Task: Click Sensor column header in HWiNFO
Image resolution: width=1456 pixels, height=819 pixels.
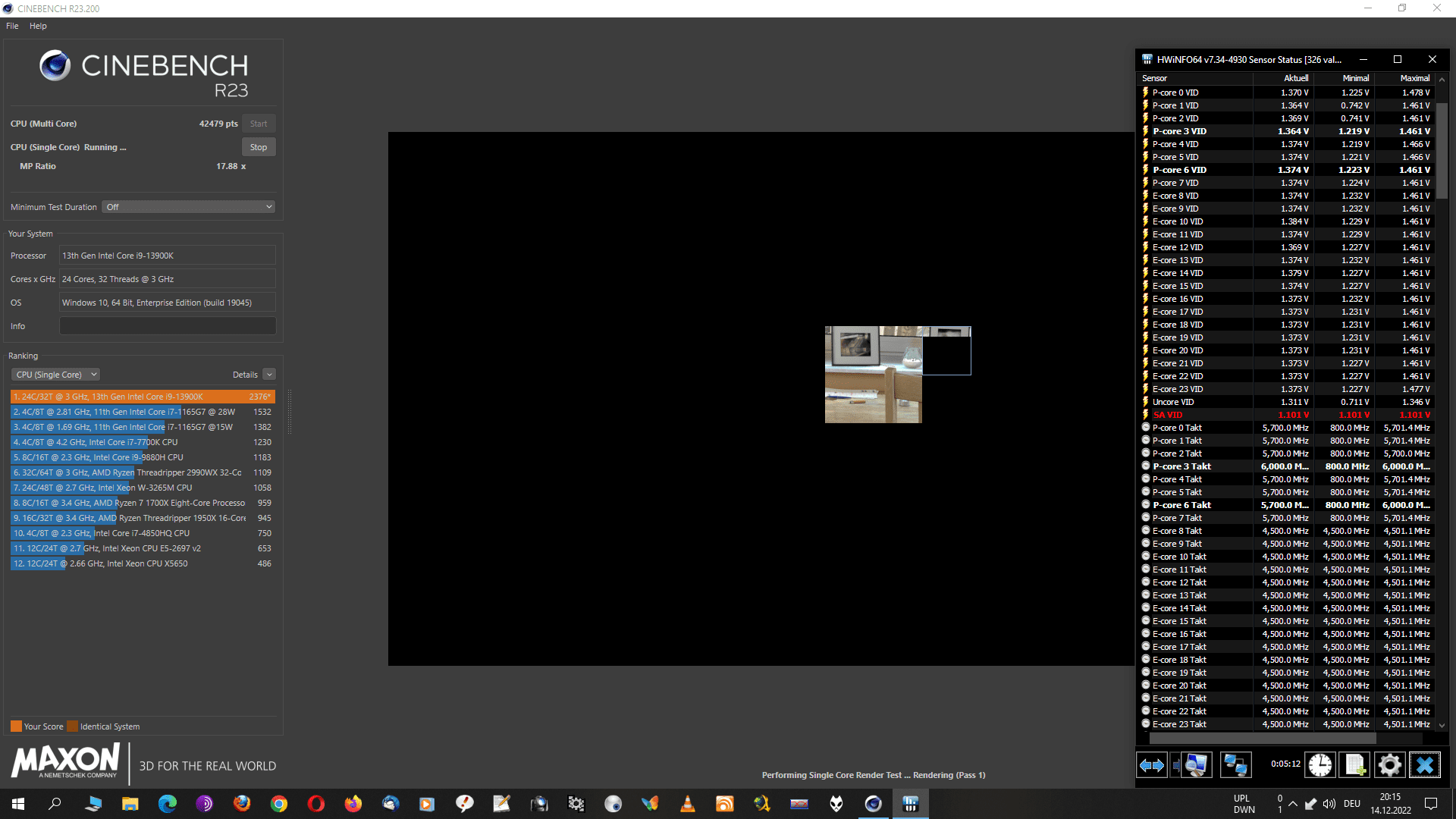Action: click(x=1195, y=78)
